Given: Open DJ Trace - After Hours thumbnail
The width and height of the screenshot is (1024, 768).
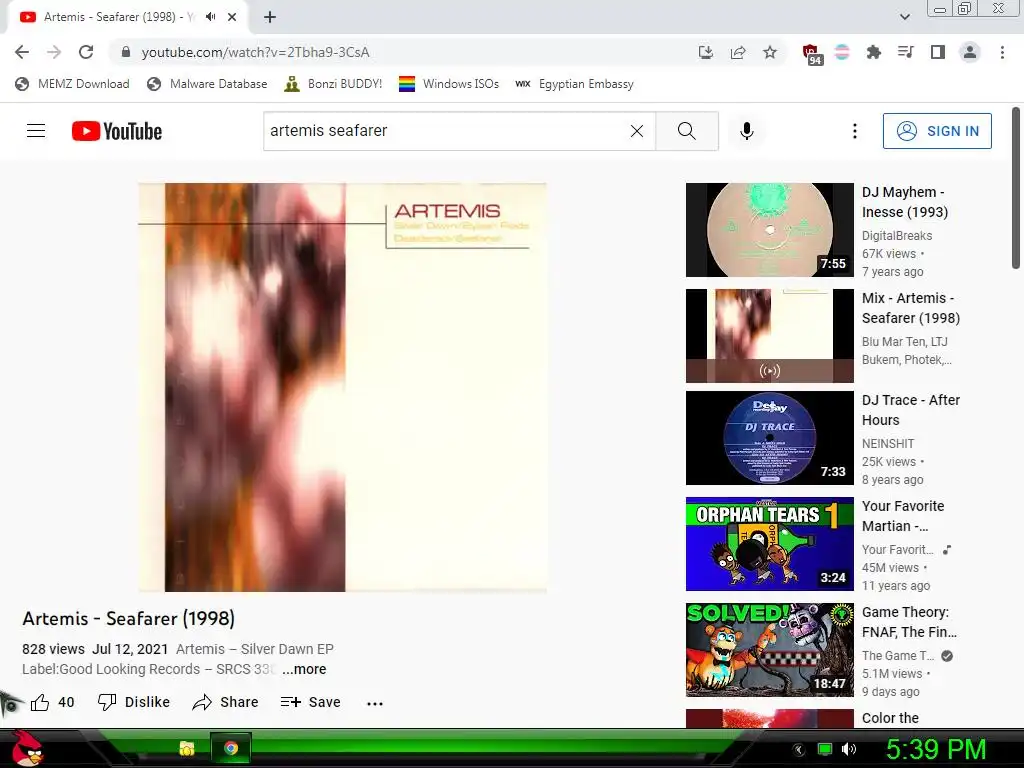Looking at the screenshot, I should [x=769, y=438].
